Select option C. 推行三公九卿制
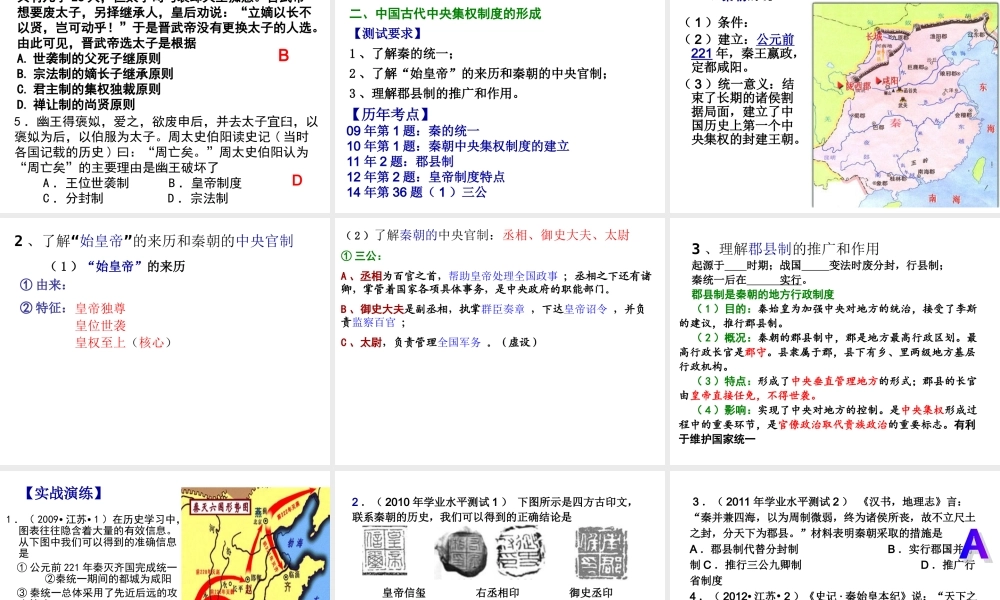1000x600 pixels. [752, 564]
